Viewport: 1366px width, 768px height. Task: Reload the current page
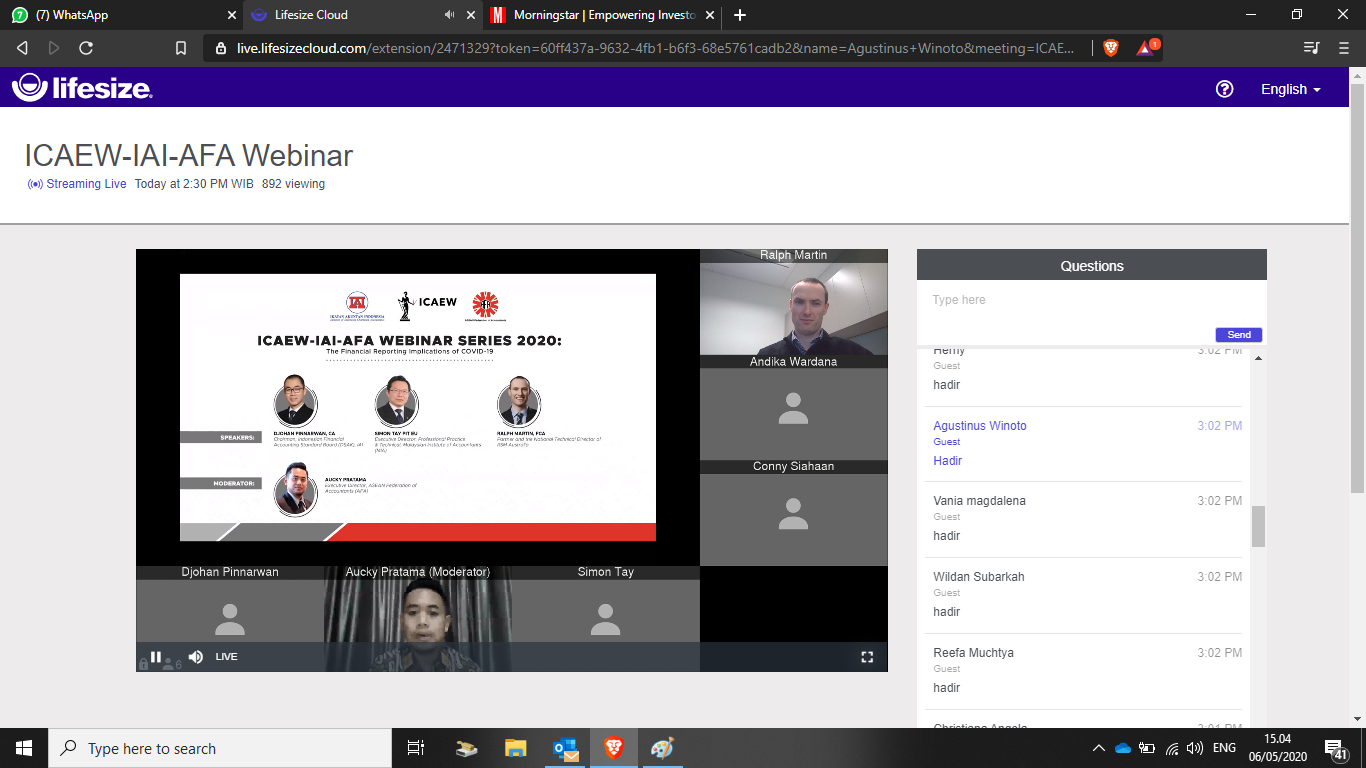coord(86,48)
